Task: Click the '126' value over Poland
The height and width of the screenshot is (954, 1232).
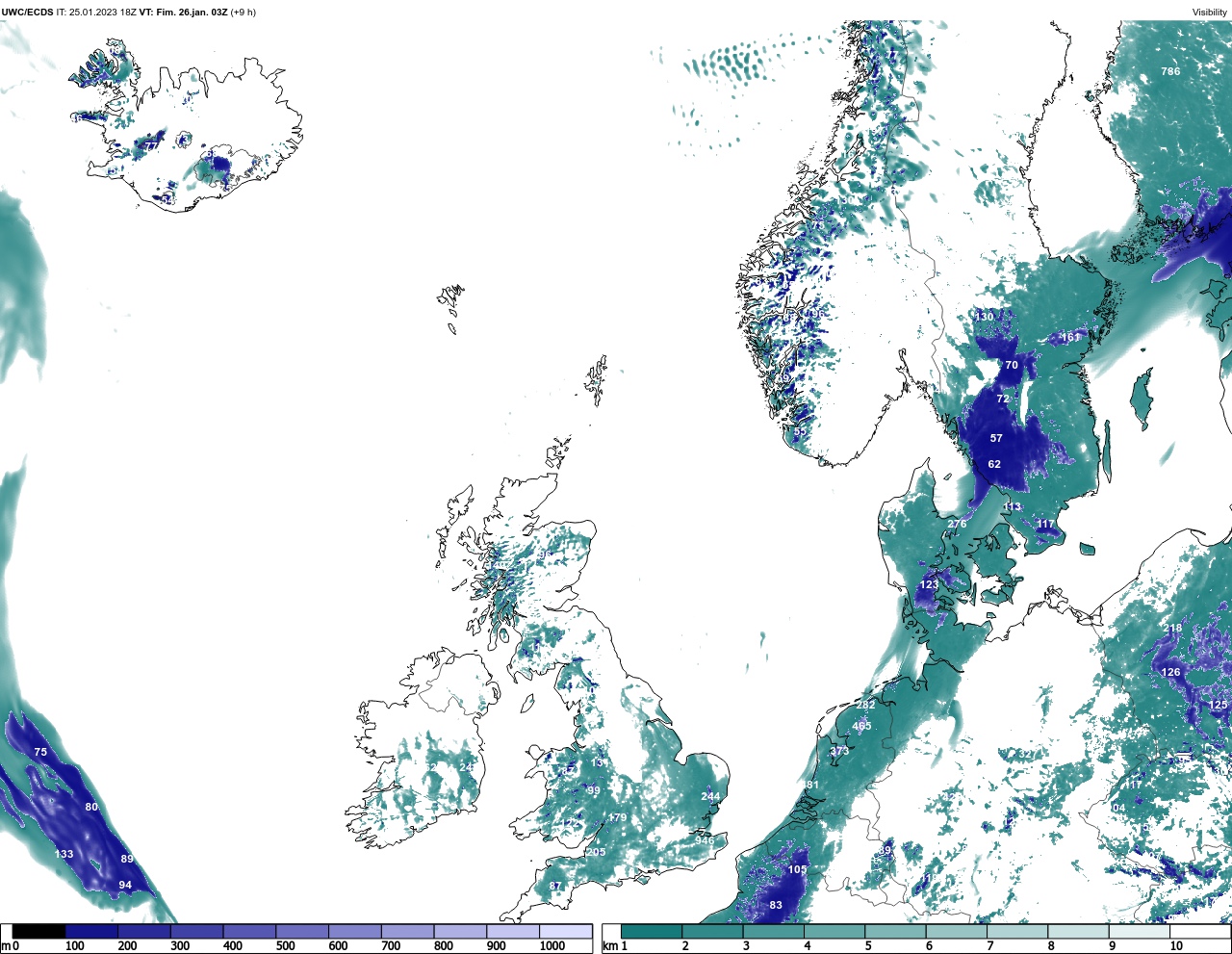Action: point(1170,672)
